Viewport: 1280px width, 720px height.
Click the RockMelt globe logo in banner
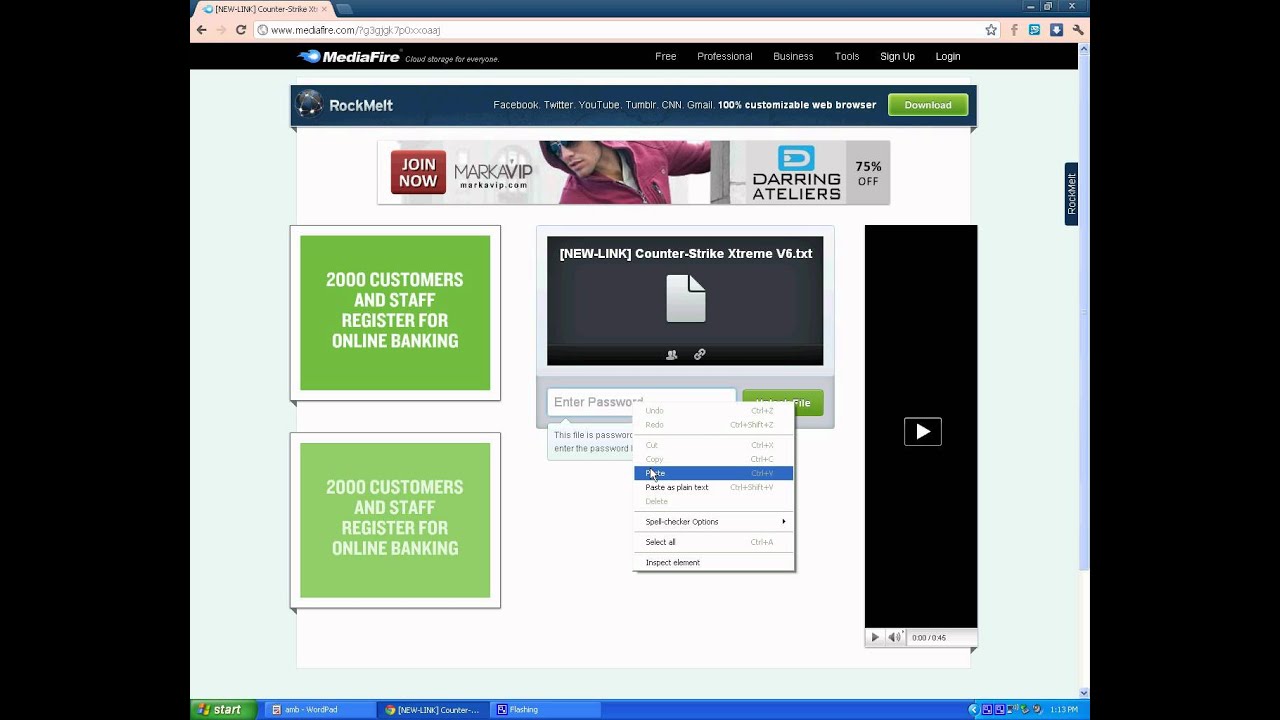(310, 104)
